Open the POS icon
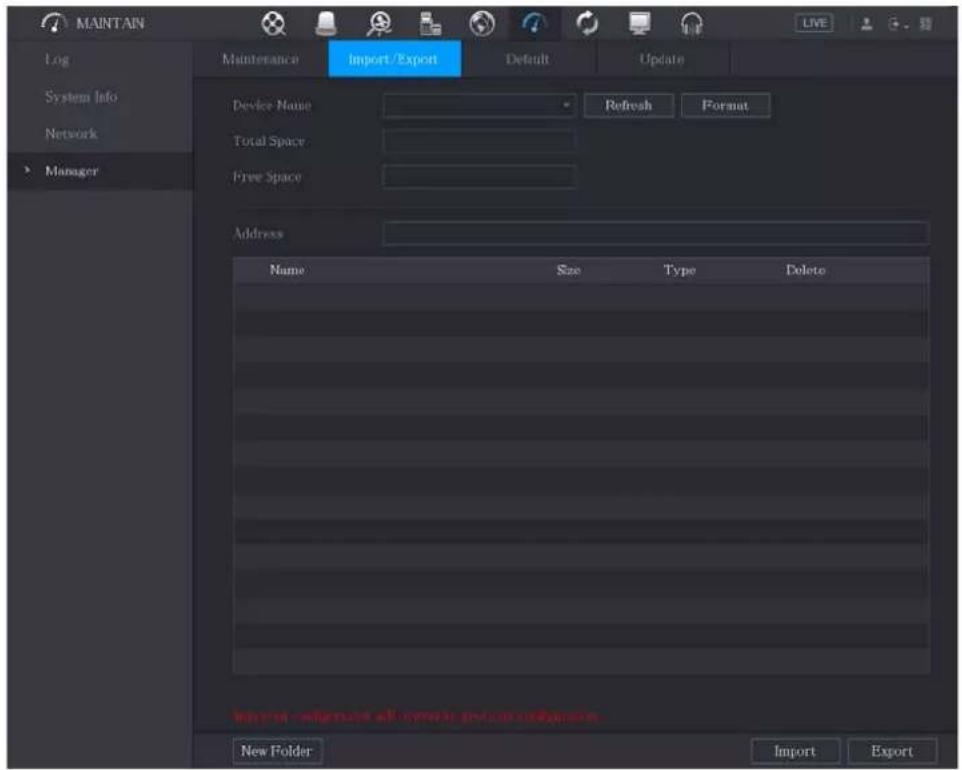Screen dimensions: 962x770 point(430,24)
